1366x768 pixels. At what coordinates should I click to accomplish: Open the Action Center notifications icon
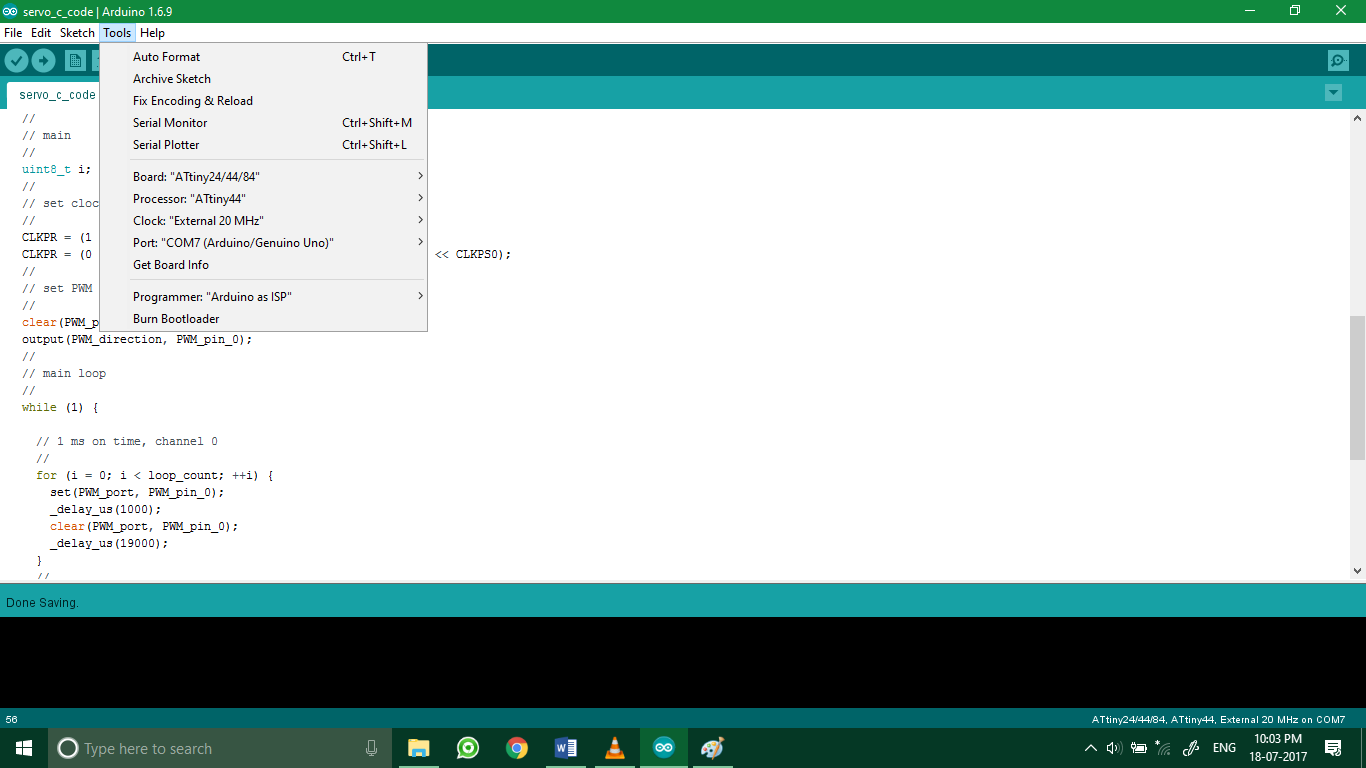click(x=1333, y=748)
